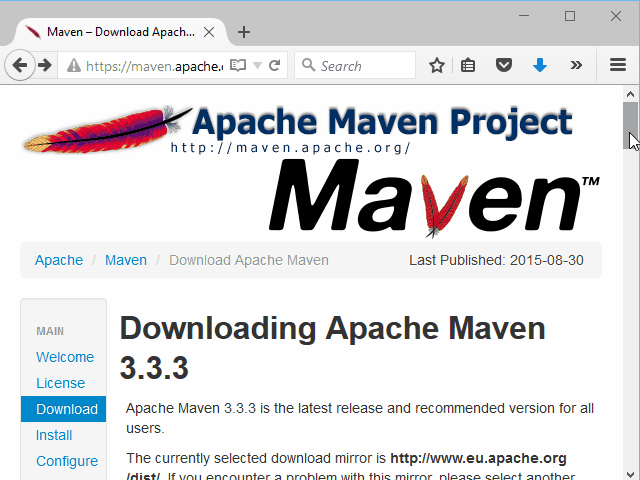Expand the toolbar overflow chevron
640x480 pixels.
coord(576,66)
